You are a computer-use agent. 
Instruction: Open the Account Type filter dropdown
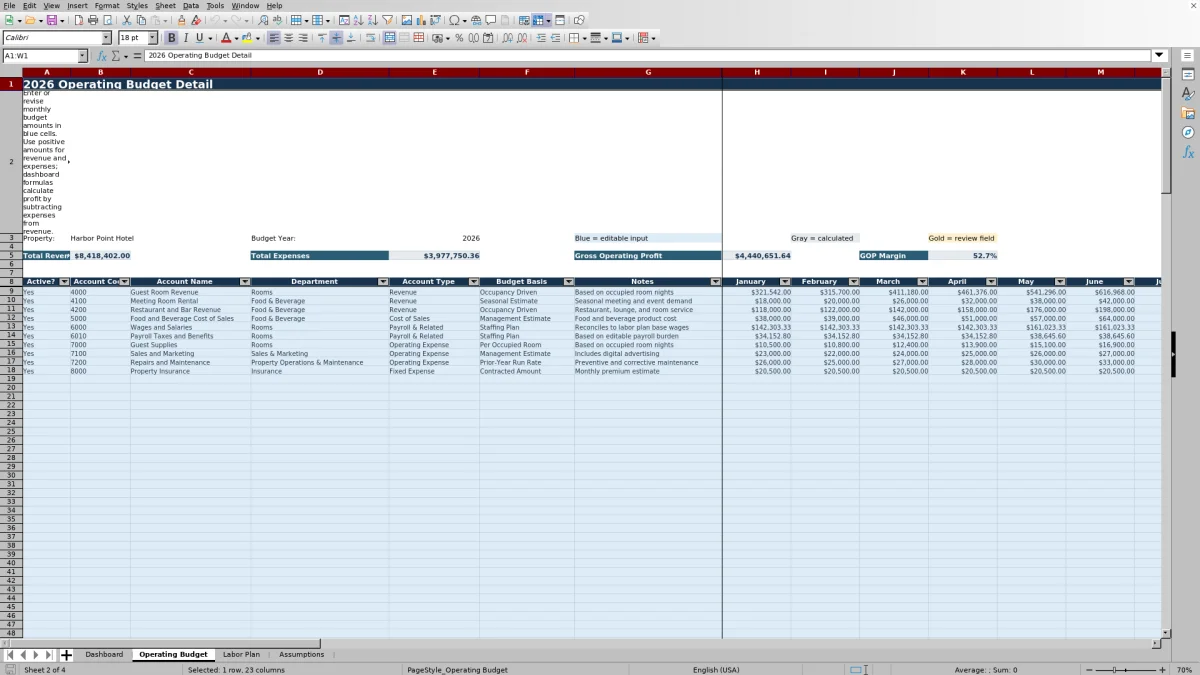473,282
